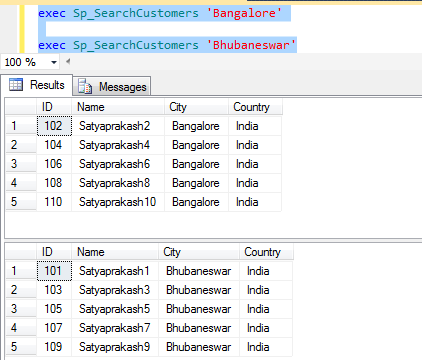Select row header 2 in the Bhubaneswar grid
The height and width of the screenshot is (360, 422).
point(21,290)
